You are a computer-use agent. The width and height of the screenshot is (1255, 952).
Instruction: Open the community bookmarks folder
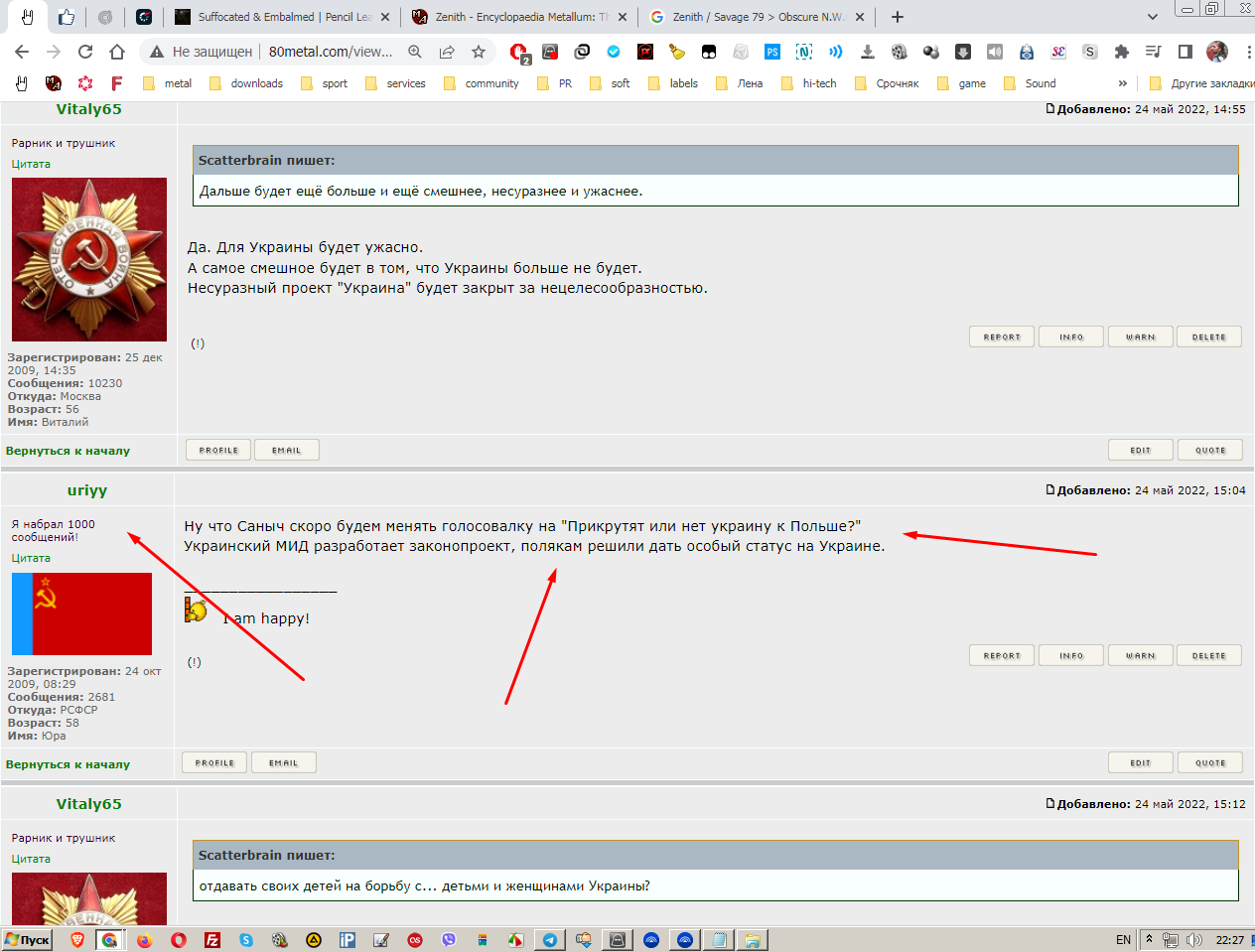point(482,83)
